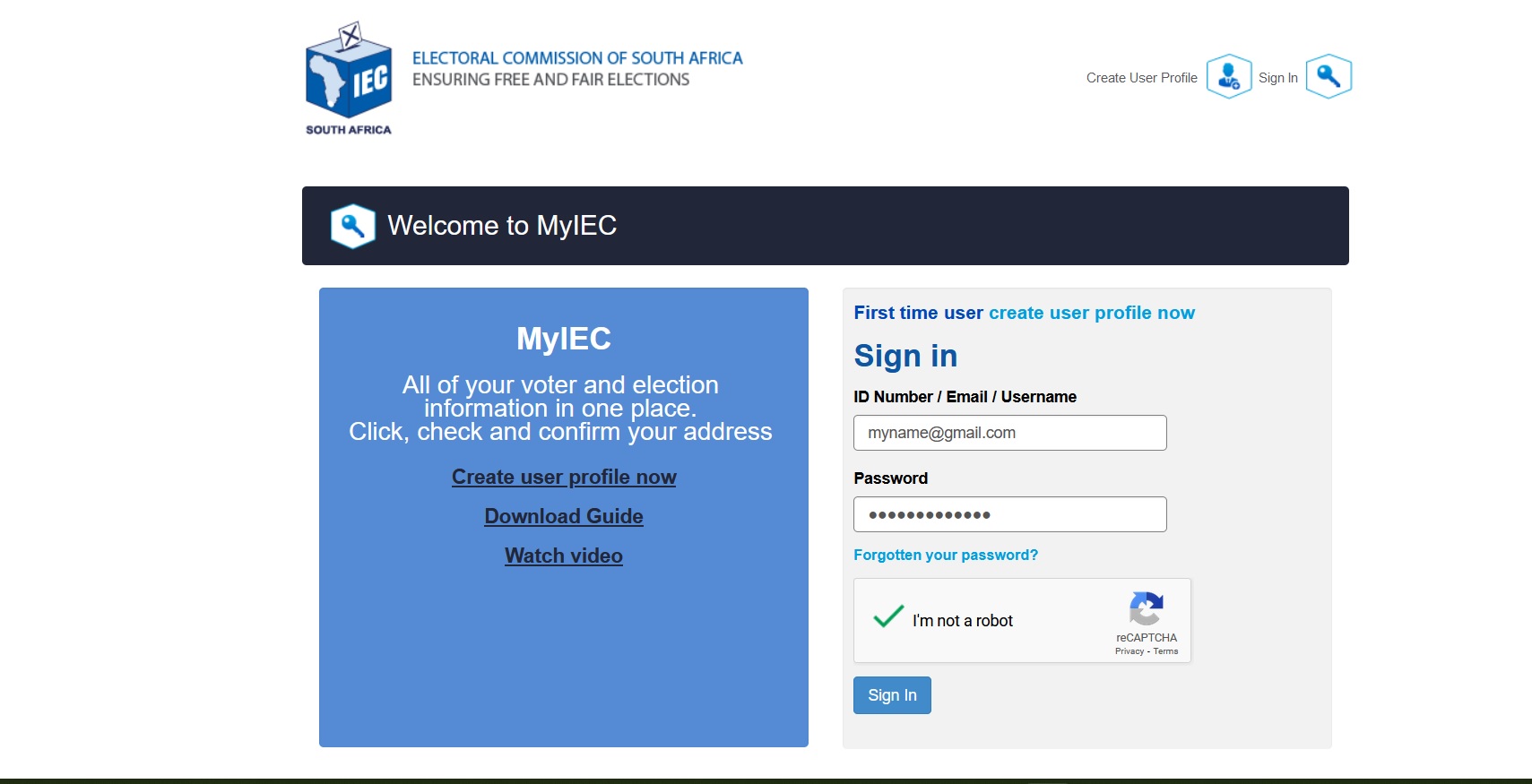Open the Forgotten your password link

tap(945, 555)
